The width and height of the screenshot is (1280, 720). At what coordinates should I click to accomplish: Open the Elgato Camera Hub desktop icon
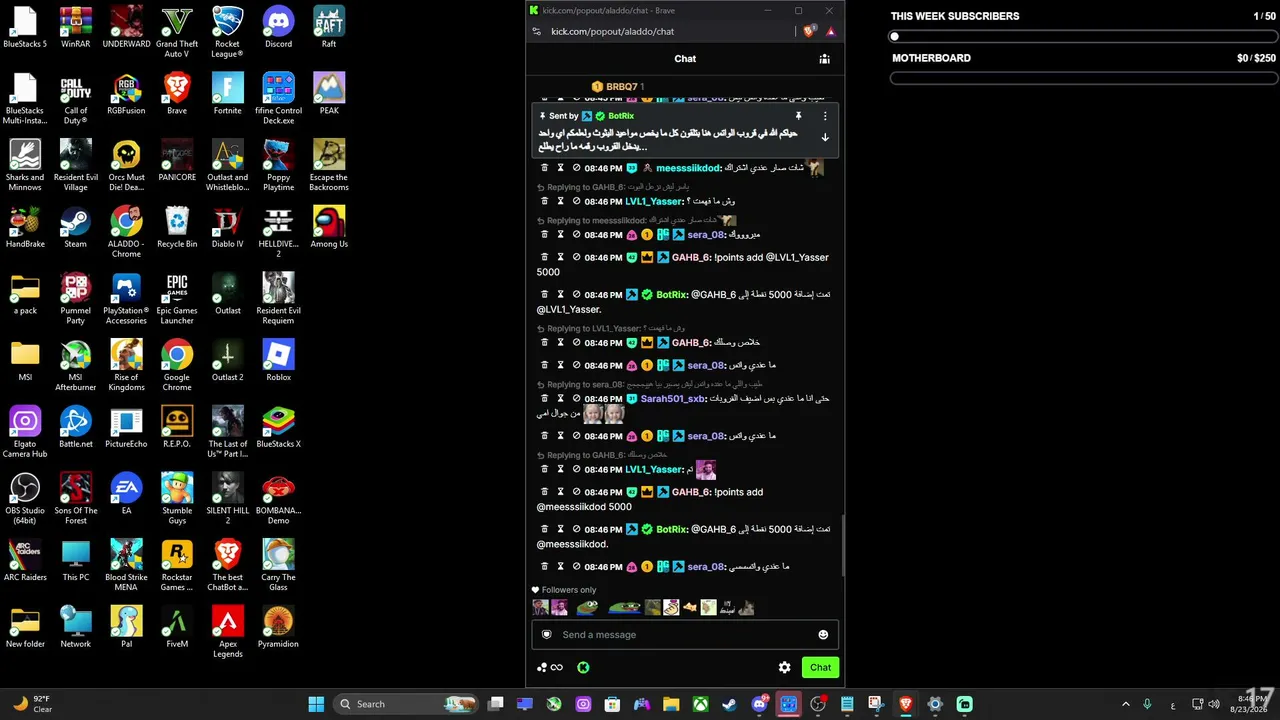click(25, 432)
